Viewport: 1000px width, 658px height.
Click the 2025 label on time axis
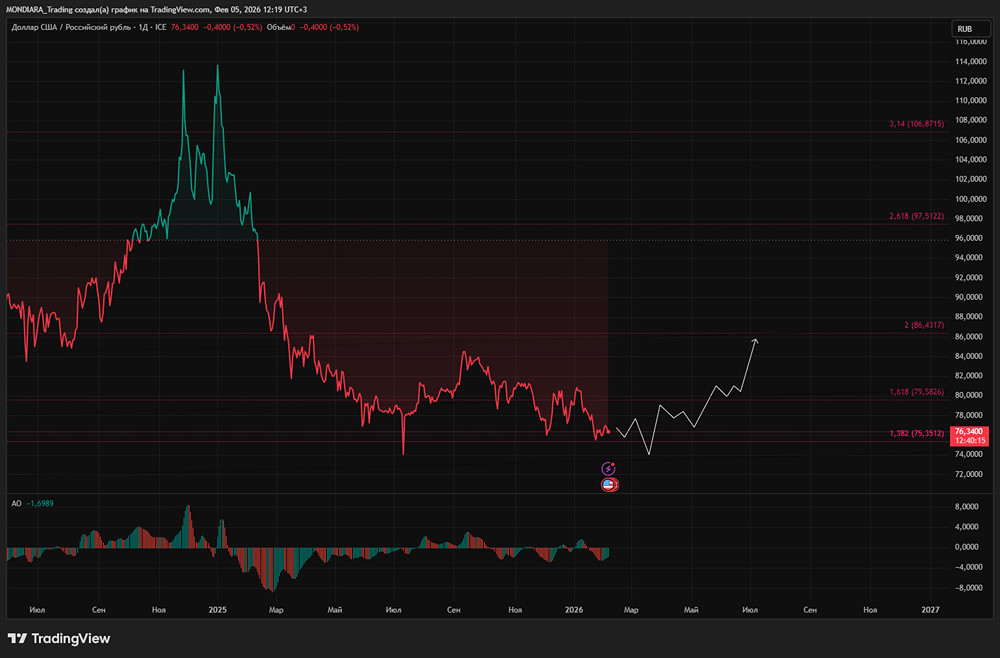[217, 610]
